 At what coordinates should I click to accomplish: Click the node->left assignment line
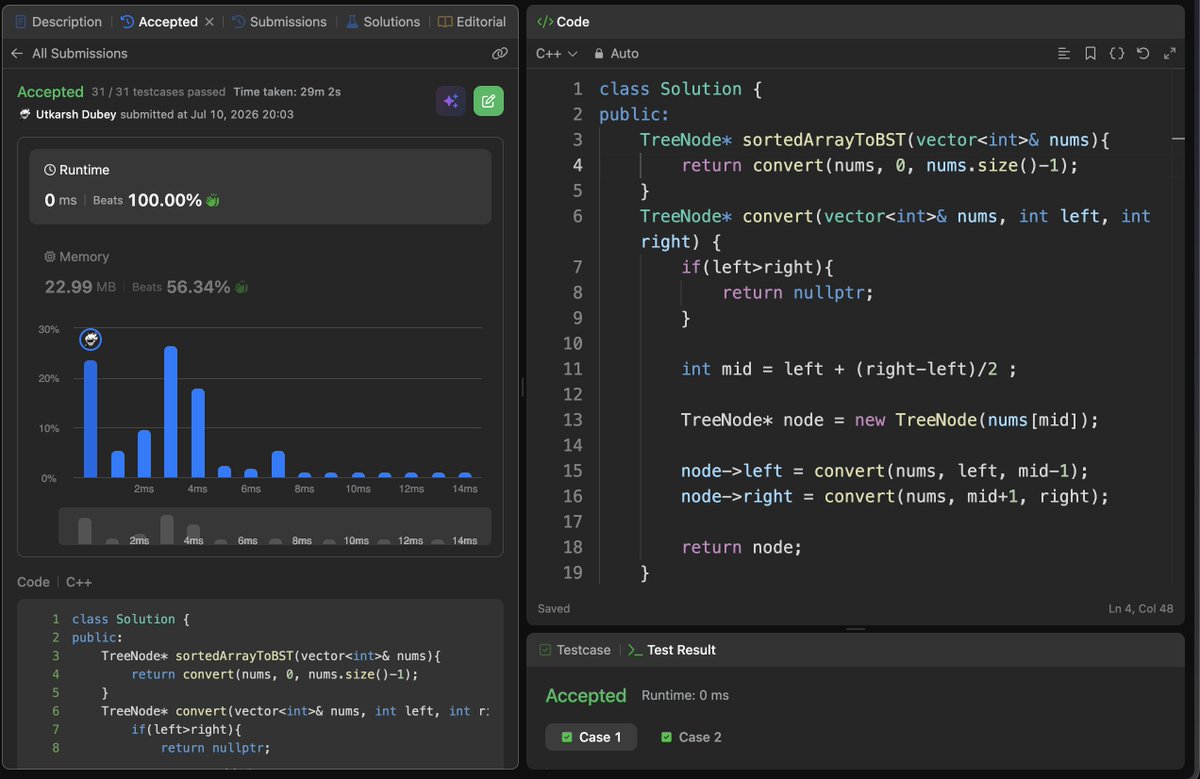pos(885,471)
